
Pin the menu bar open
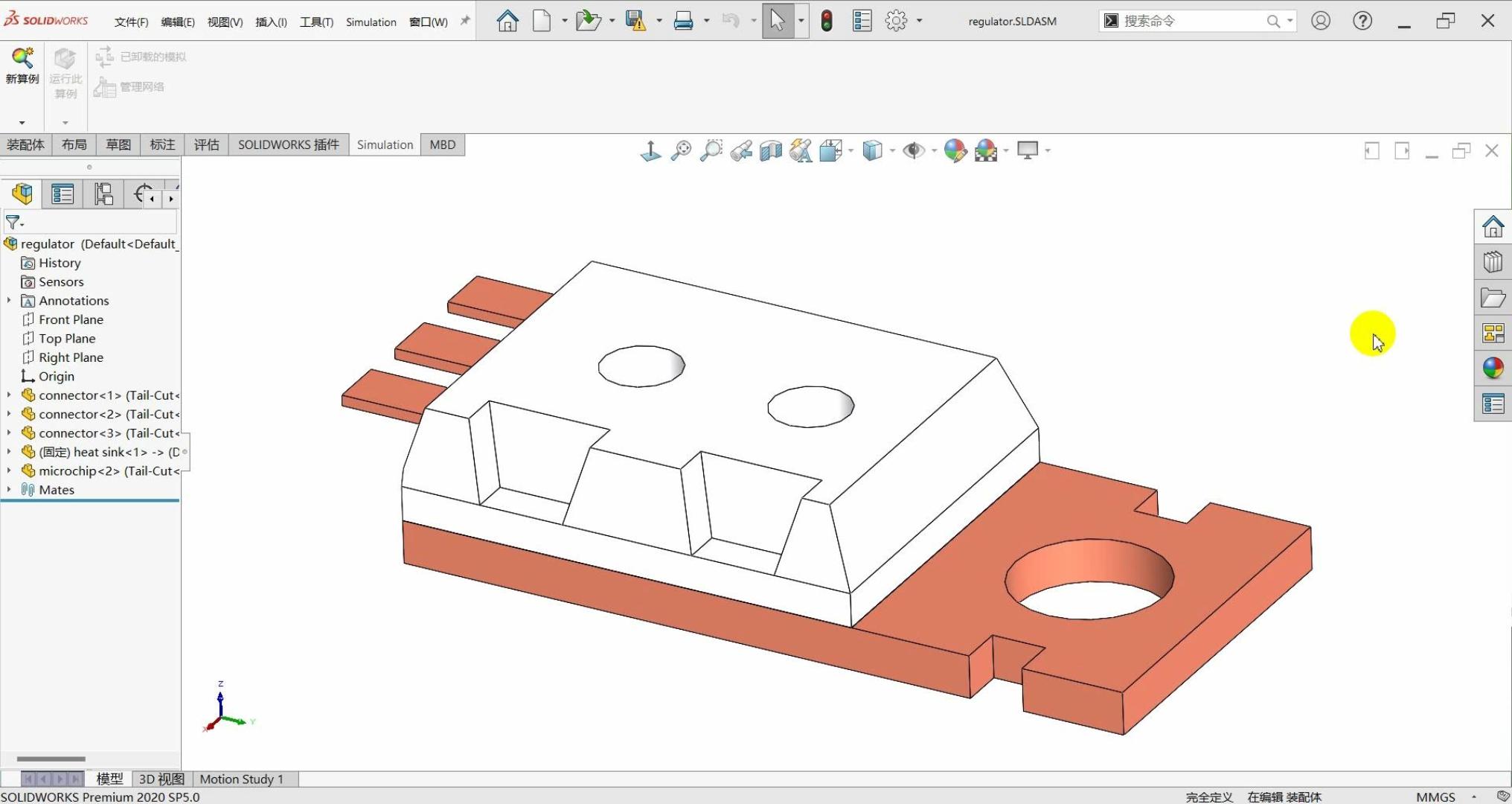(x=465, y=21)
